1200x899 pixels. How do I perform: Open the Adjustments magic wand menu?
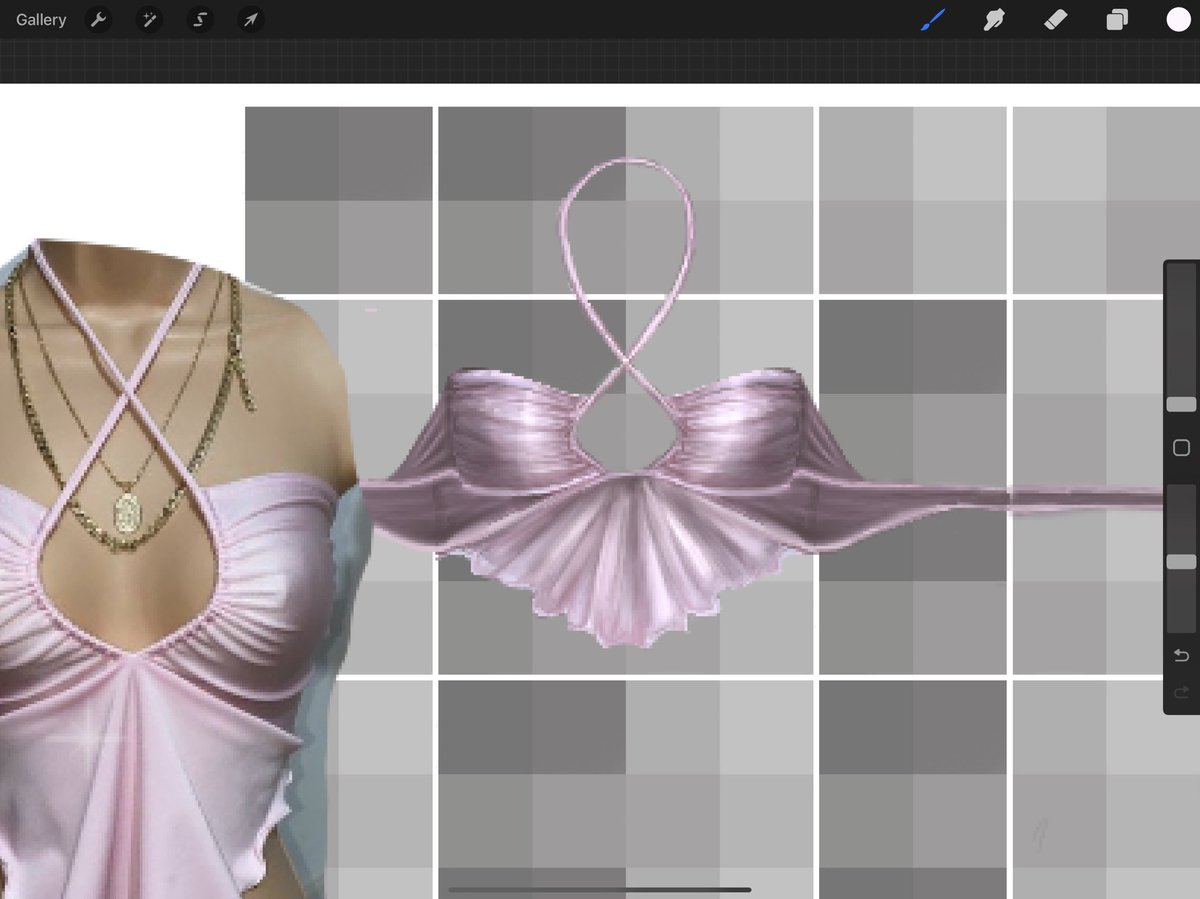149,20
